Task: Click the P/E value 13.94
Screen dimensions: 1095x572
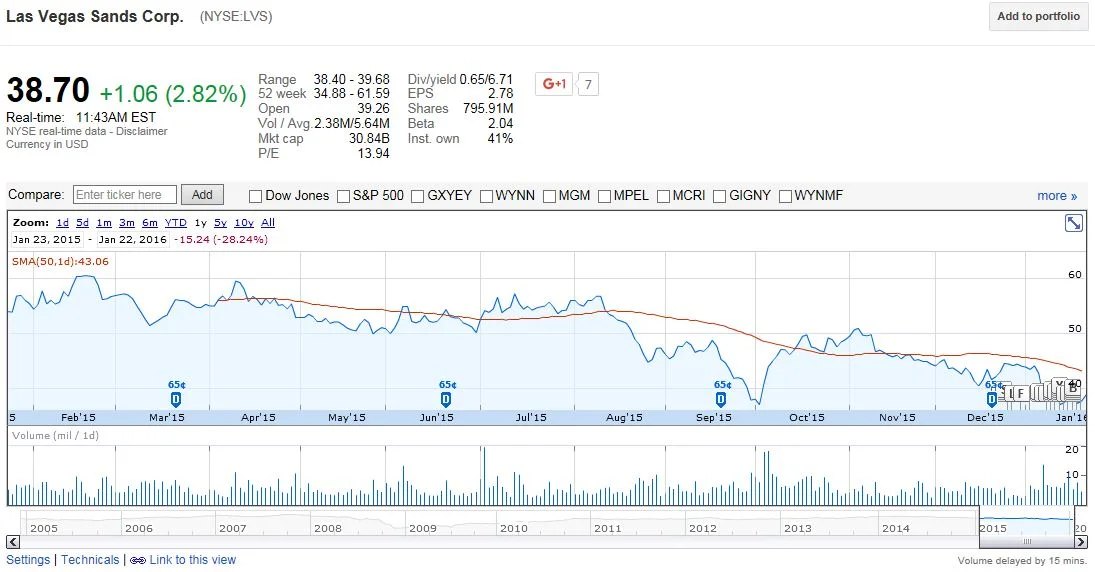Action: [x=374, y=154]
